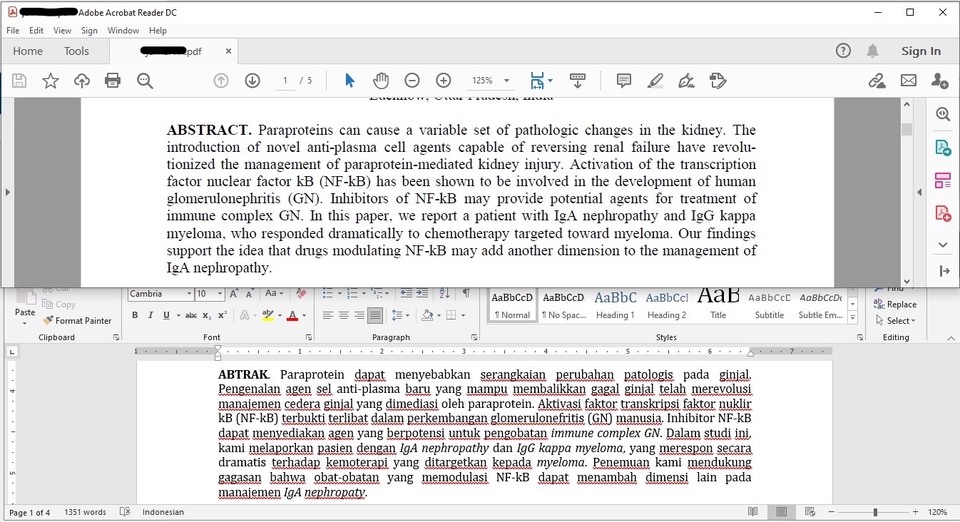
Task: Add a sticky note comment
Action: pos(624,81)
